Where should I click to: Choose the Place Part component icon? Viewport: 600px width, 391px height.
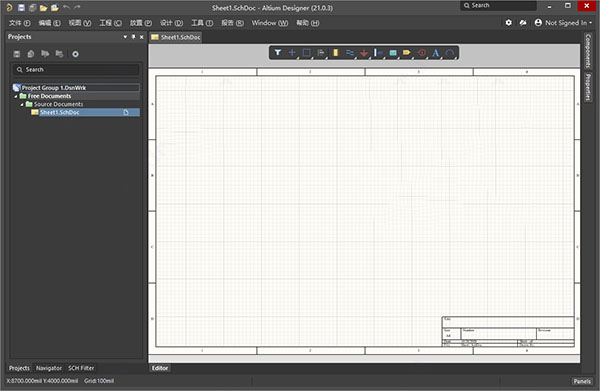336,53
